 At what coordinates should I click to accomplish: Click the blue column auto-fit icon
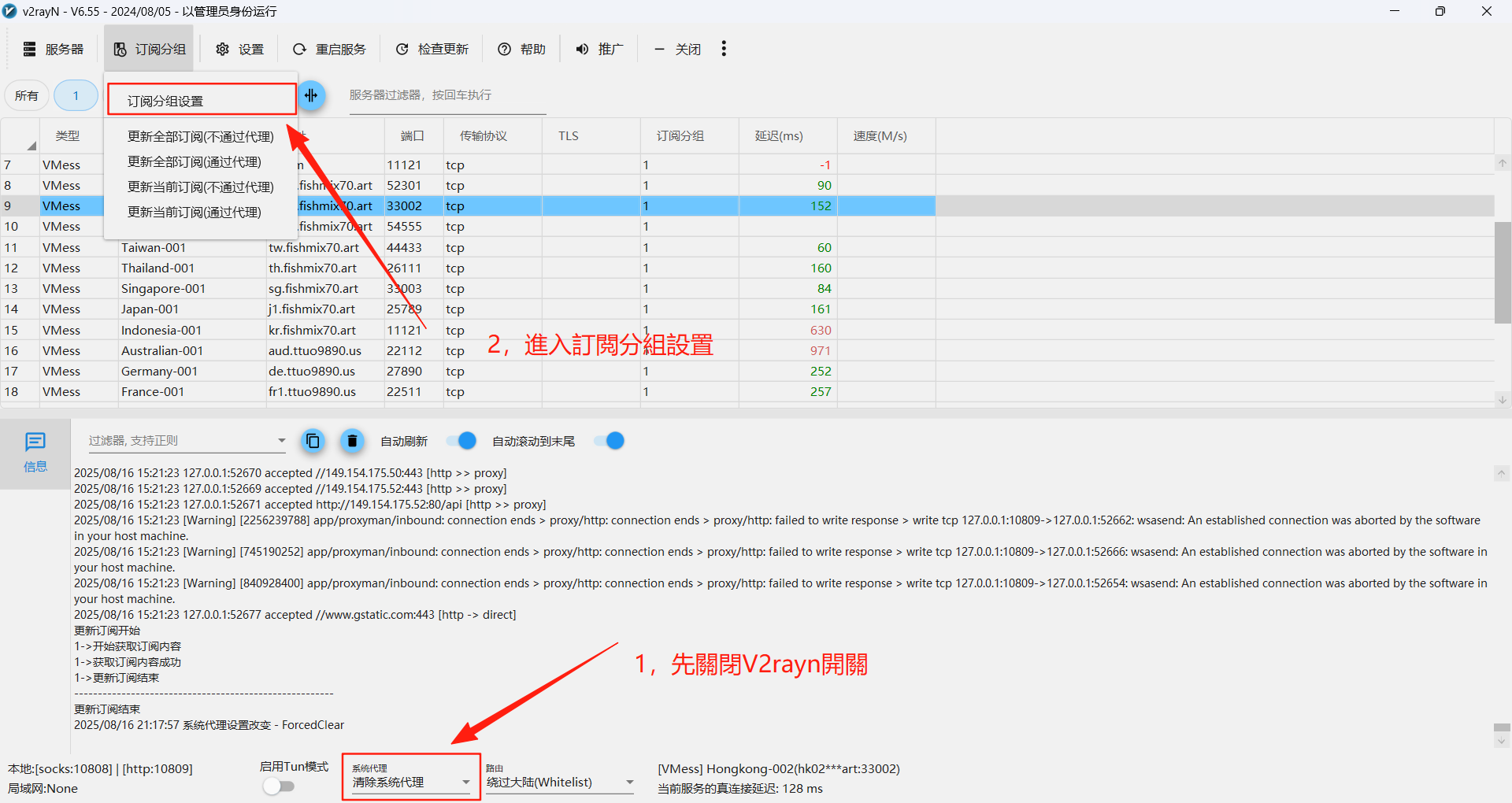(x=312, y=95)
